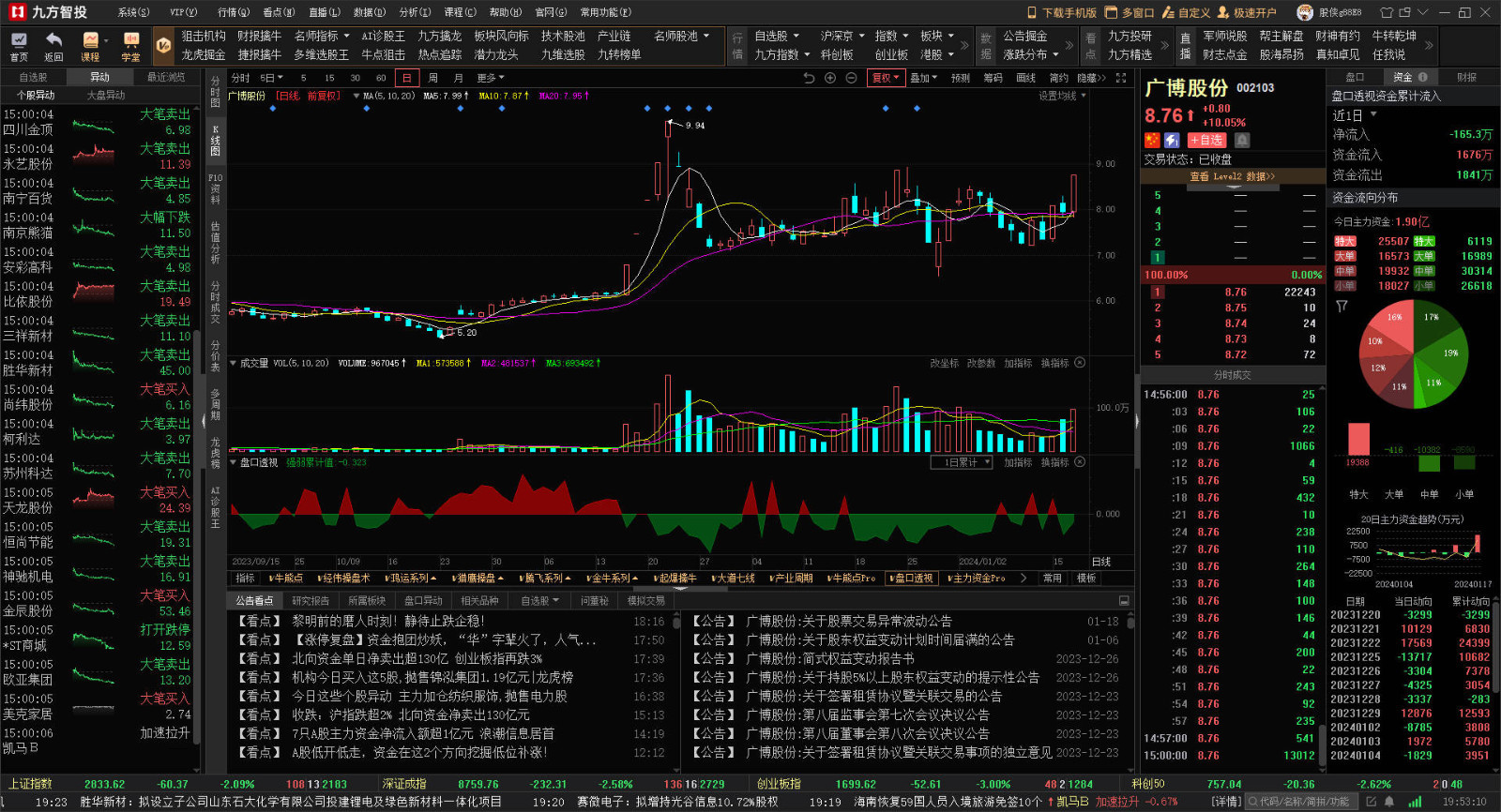Select the 60-minute period

point(381,78)
